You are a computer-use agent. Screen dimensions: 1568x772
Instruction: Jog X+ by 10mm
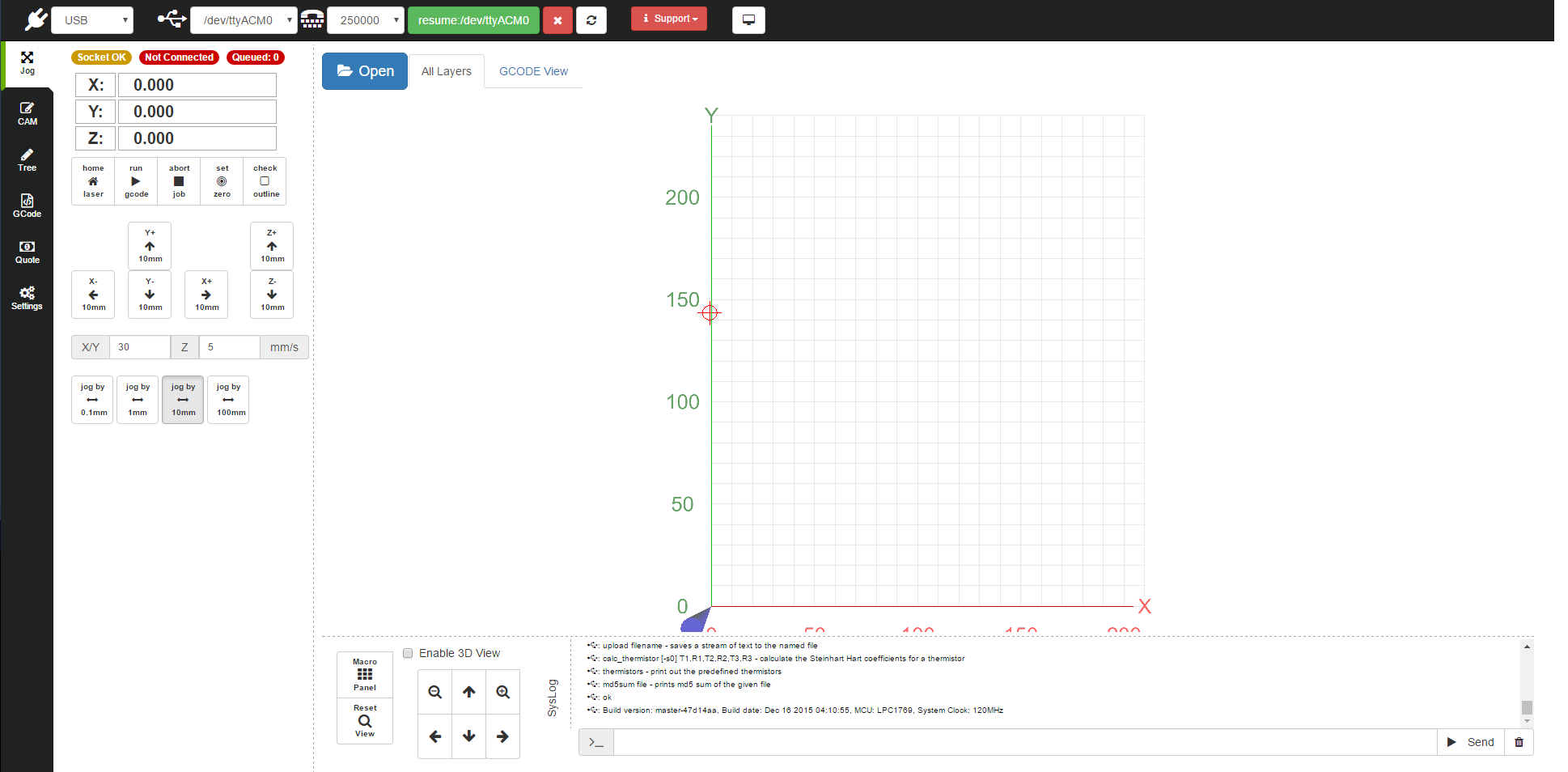[206, 295]
